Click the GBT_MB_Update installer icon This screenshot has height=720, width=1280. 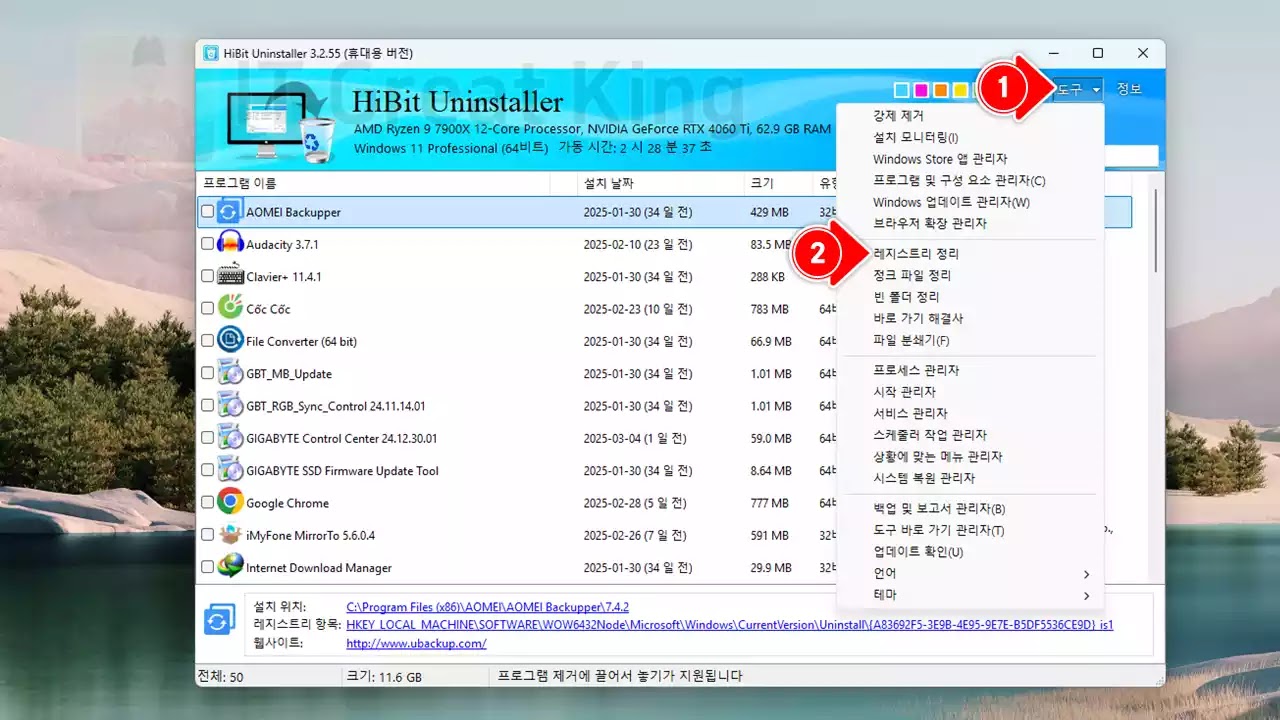tap(230, 373)
